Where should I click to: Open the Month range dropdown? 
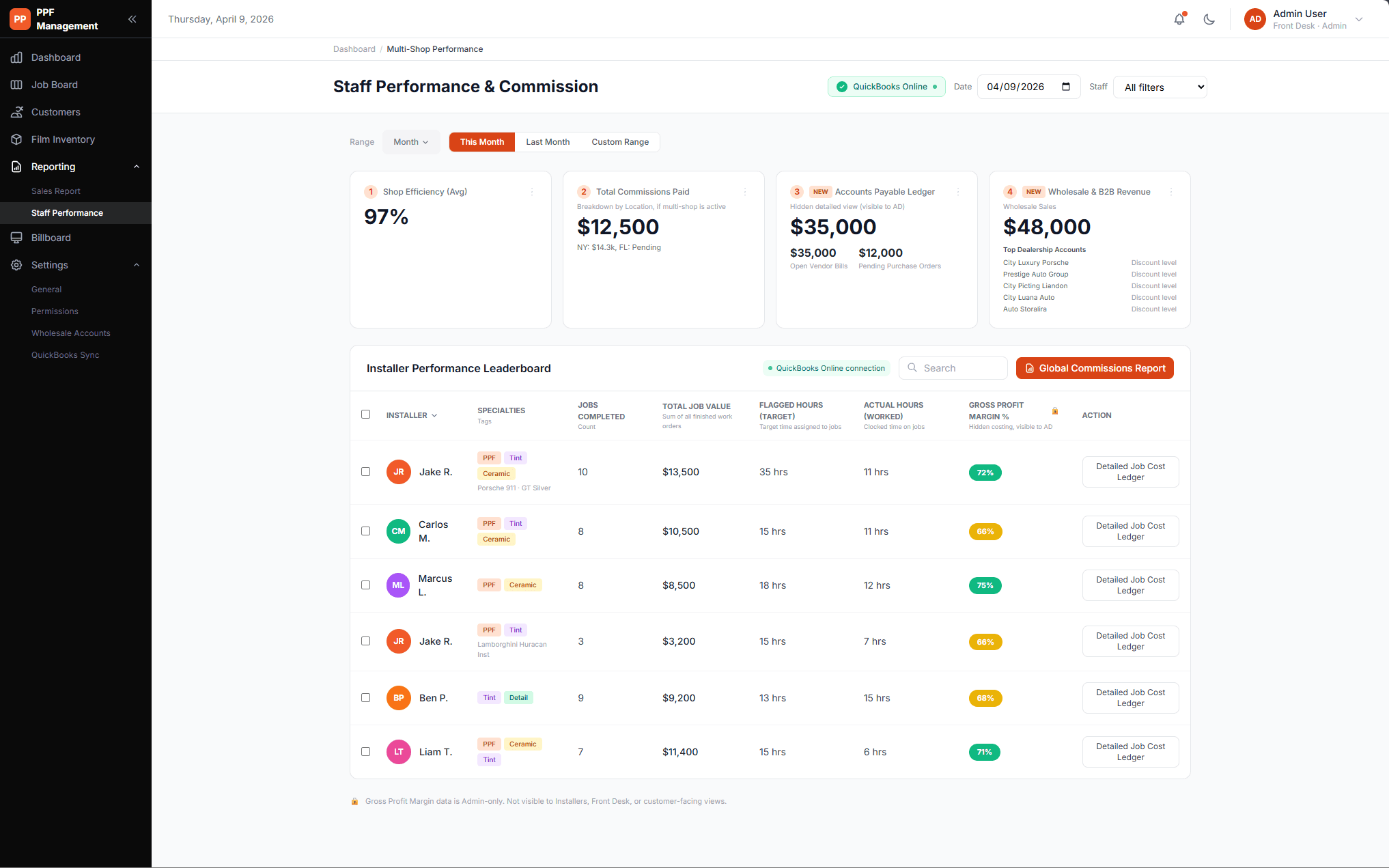[x=410, y=142]
